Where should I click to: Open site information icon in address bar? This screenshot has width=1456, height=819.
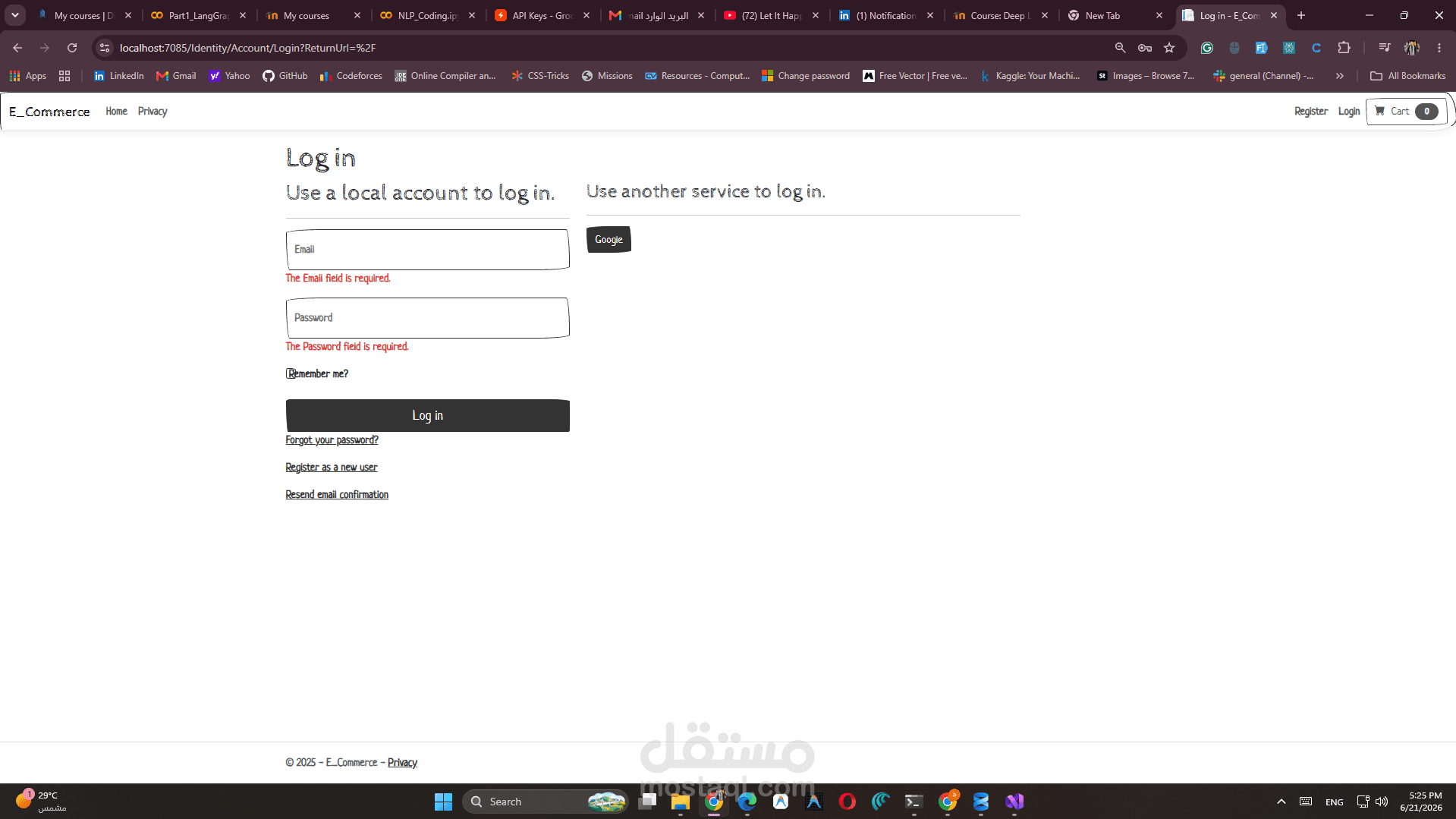(105, 48)
